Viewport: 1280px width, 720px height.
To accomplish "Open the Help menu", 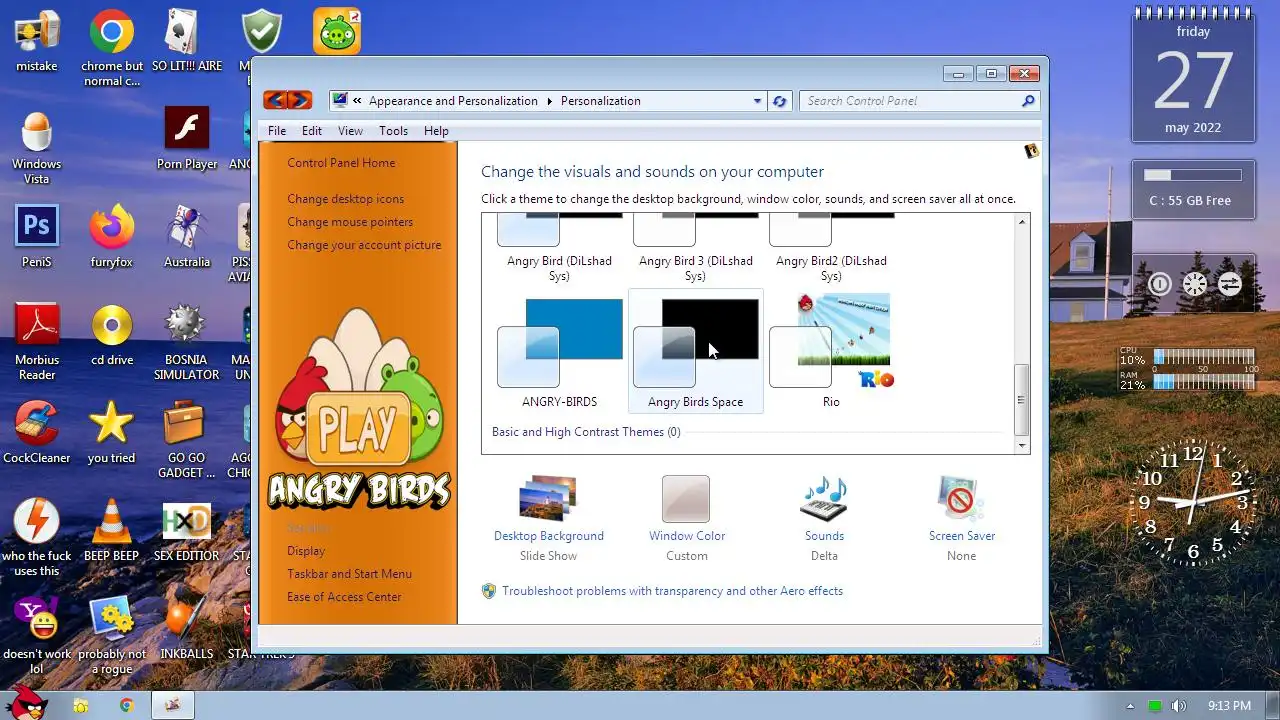I will (436, 131).
